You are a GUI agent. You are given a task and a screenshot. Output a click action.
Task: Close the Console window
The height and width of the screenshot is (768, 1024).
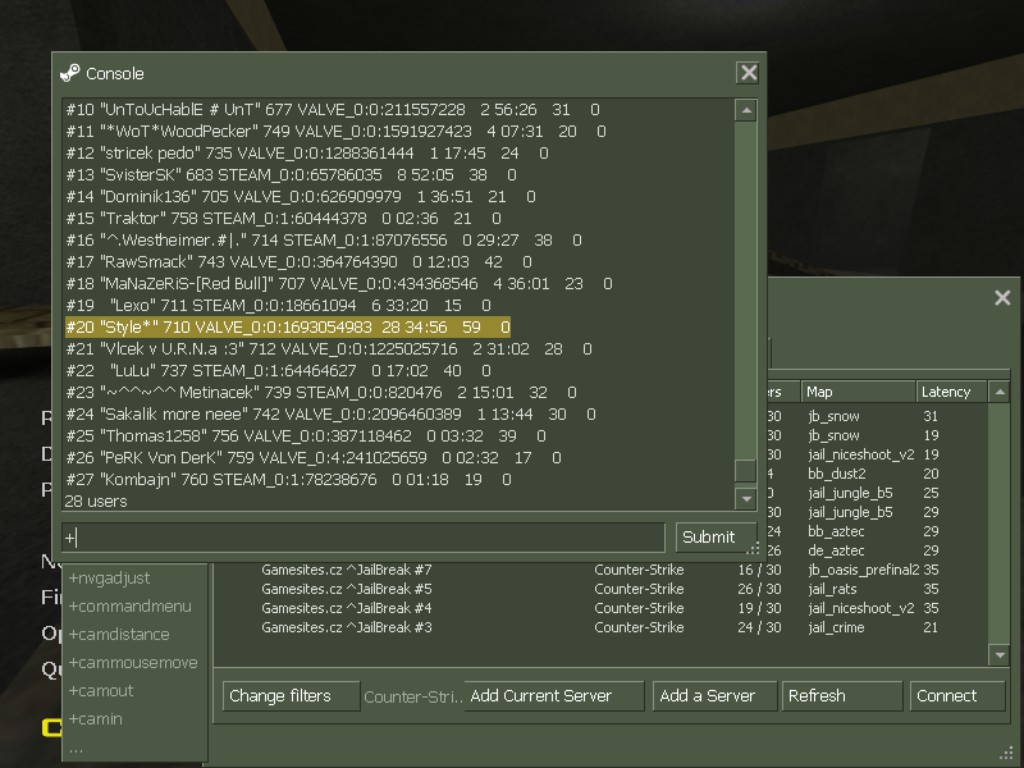click(x=748, y=72)
